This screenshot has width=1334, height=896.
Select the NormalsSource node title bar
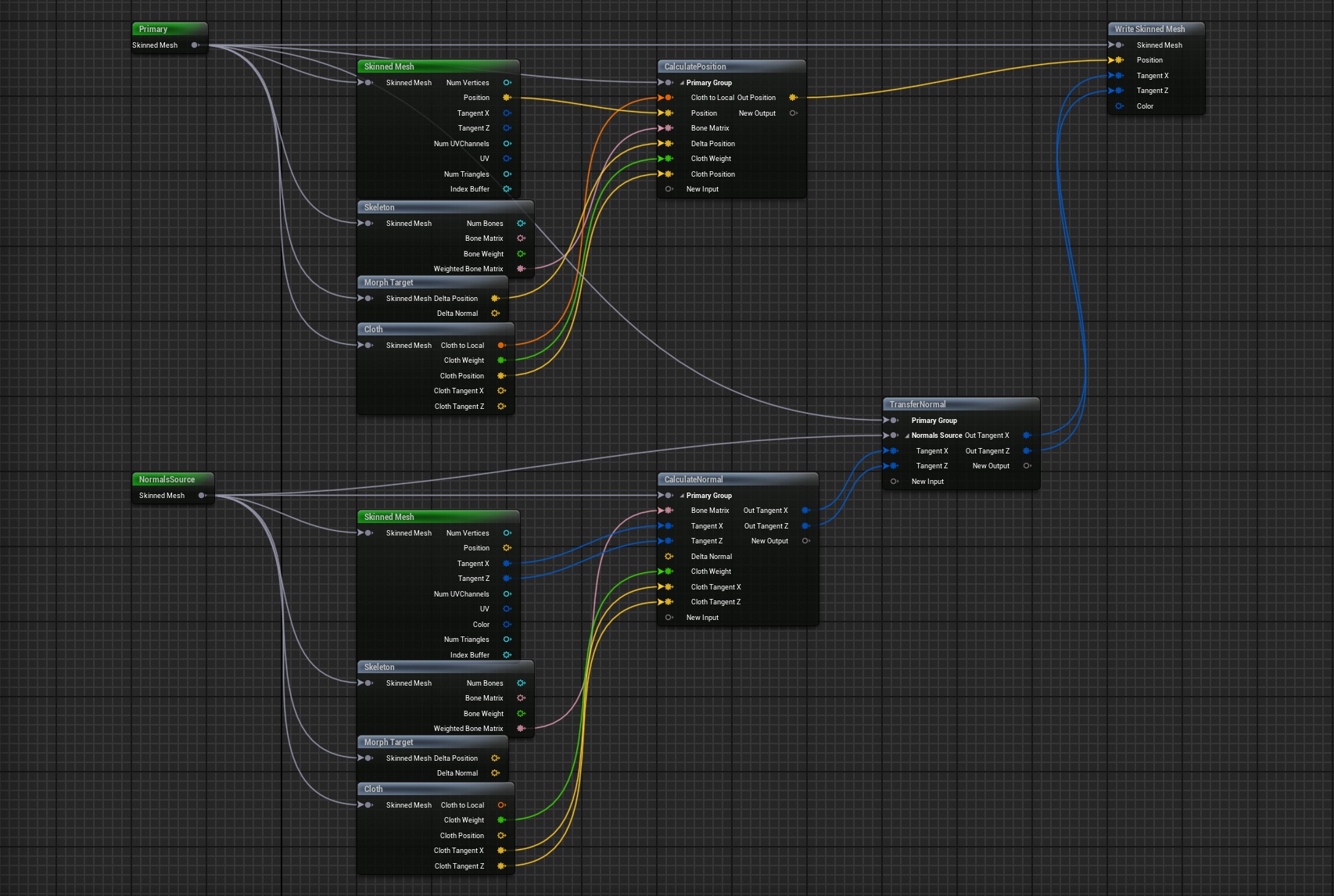(167, 479)
